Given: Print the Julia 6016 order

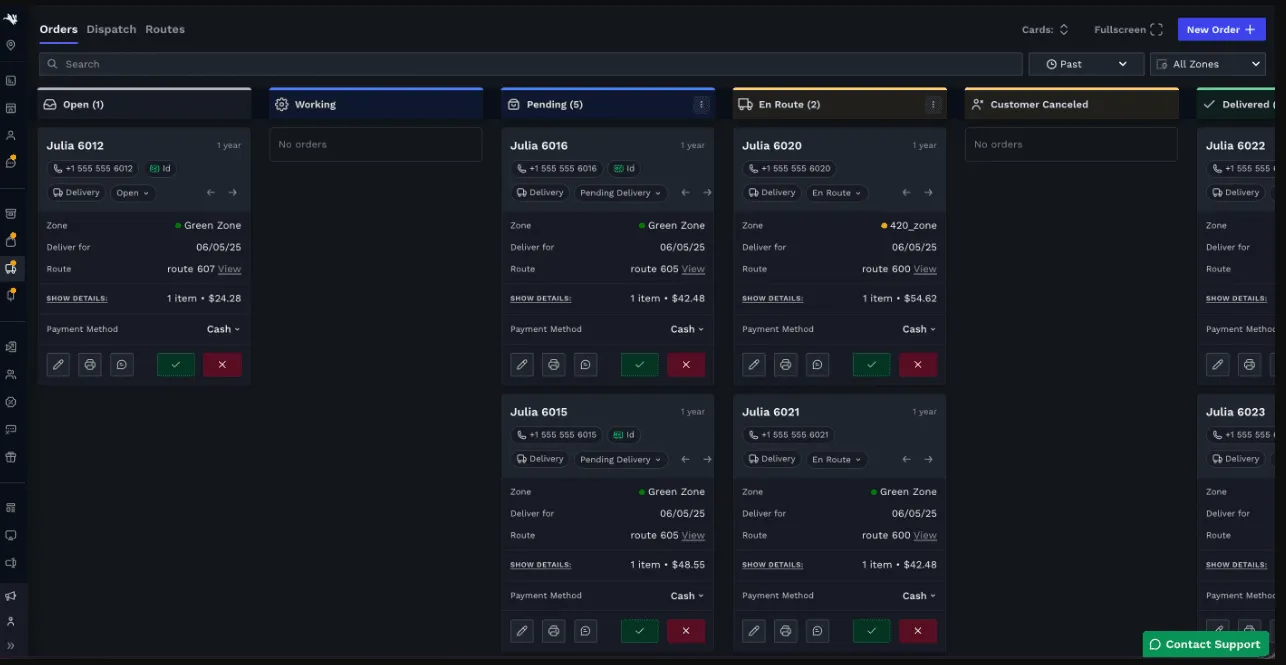Looking at the screenshot, I should point(554,365).
